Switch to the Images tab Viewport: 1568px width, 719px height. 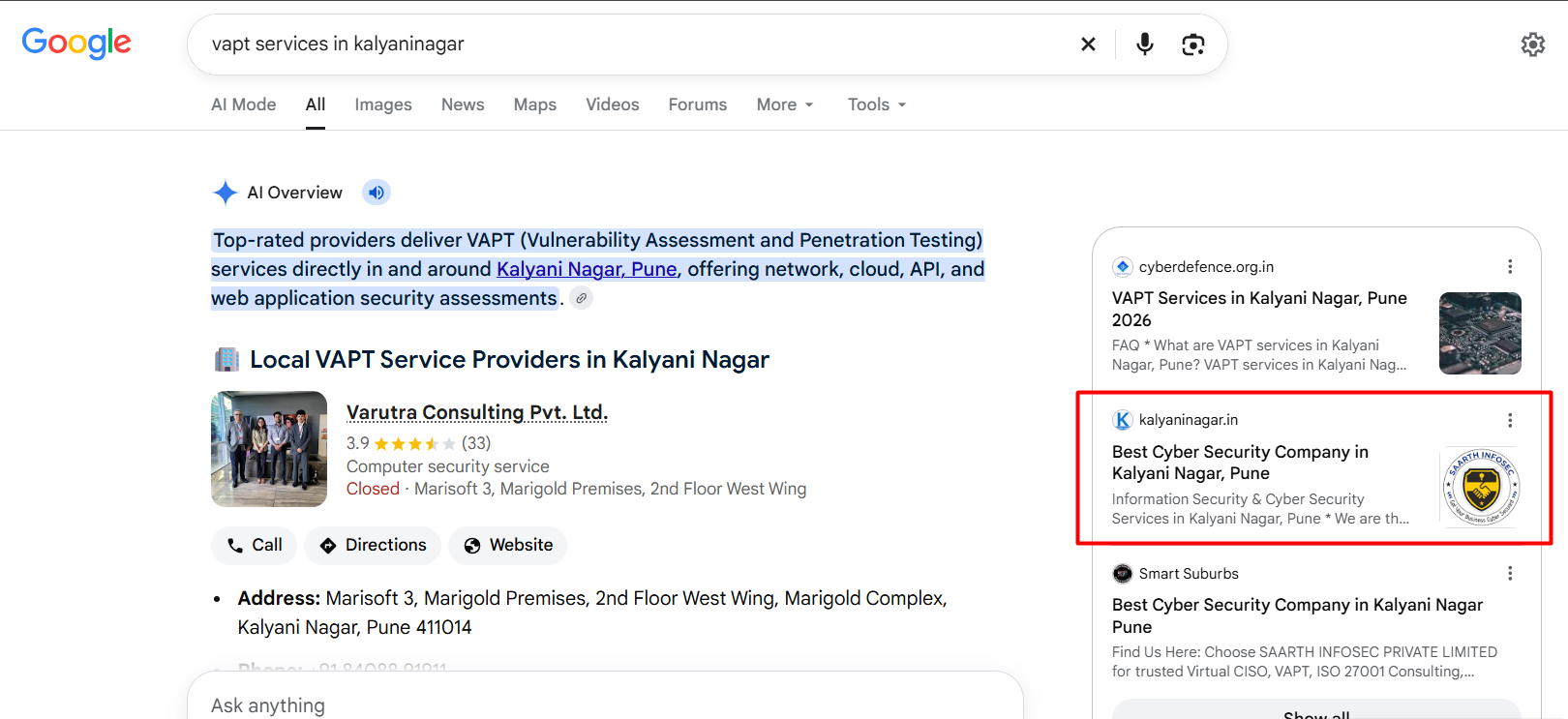click(383, 105)
